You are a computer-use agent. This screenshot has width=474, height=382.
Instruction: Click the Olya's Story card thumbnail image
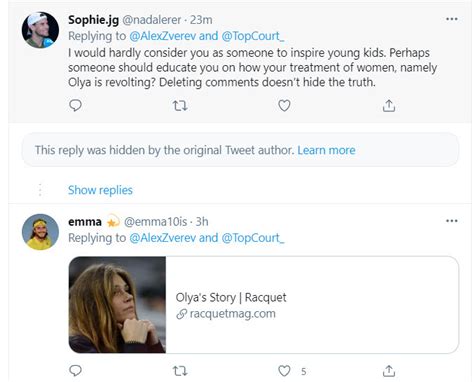(117, 305)
